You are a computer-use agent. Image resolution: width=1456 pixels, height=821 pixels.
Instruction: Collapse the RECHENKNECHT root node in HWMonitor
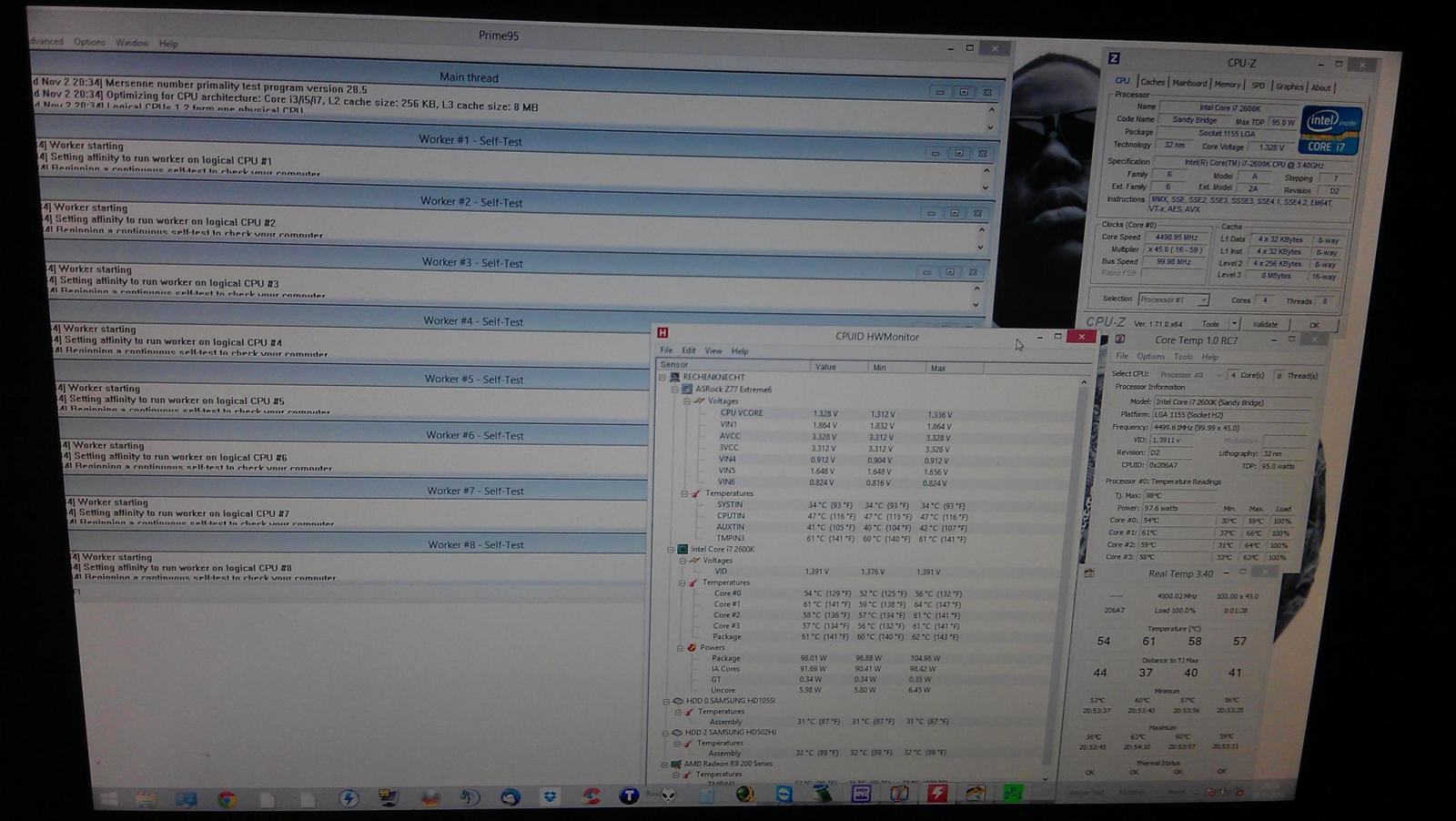coord(662,377)
